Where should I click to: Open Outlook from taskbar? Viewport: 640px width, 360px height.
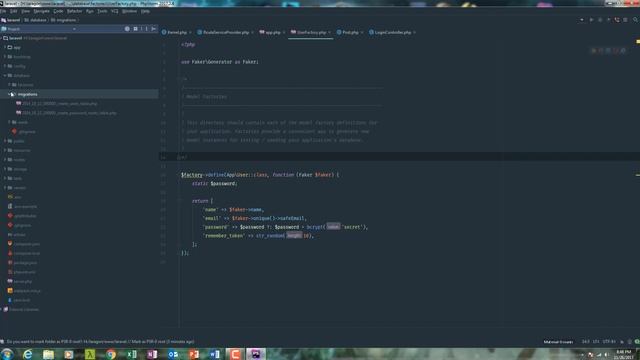[x=173, y=354]
